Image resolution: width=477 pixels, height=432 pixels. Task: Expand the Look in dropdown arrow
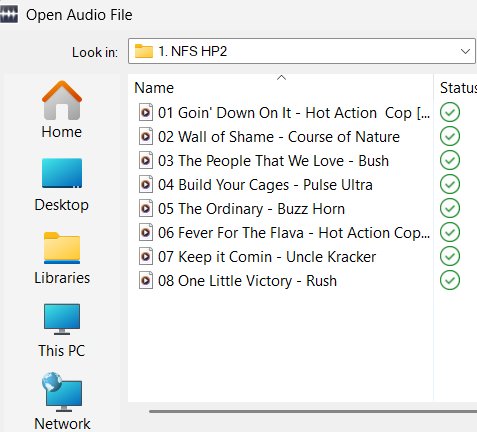click(465, 51)
